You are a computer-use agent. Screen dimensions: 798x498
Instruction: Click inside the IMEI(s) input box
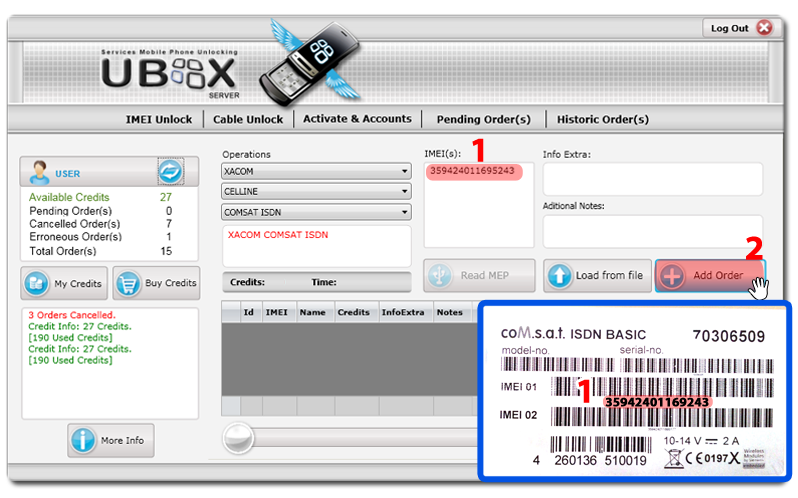tap(479, 205)
